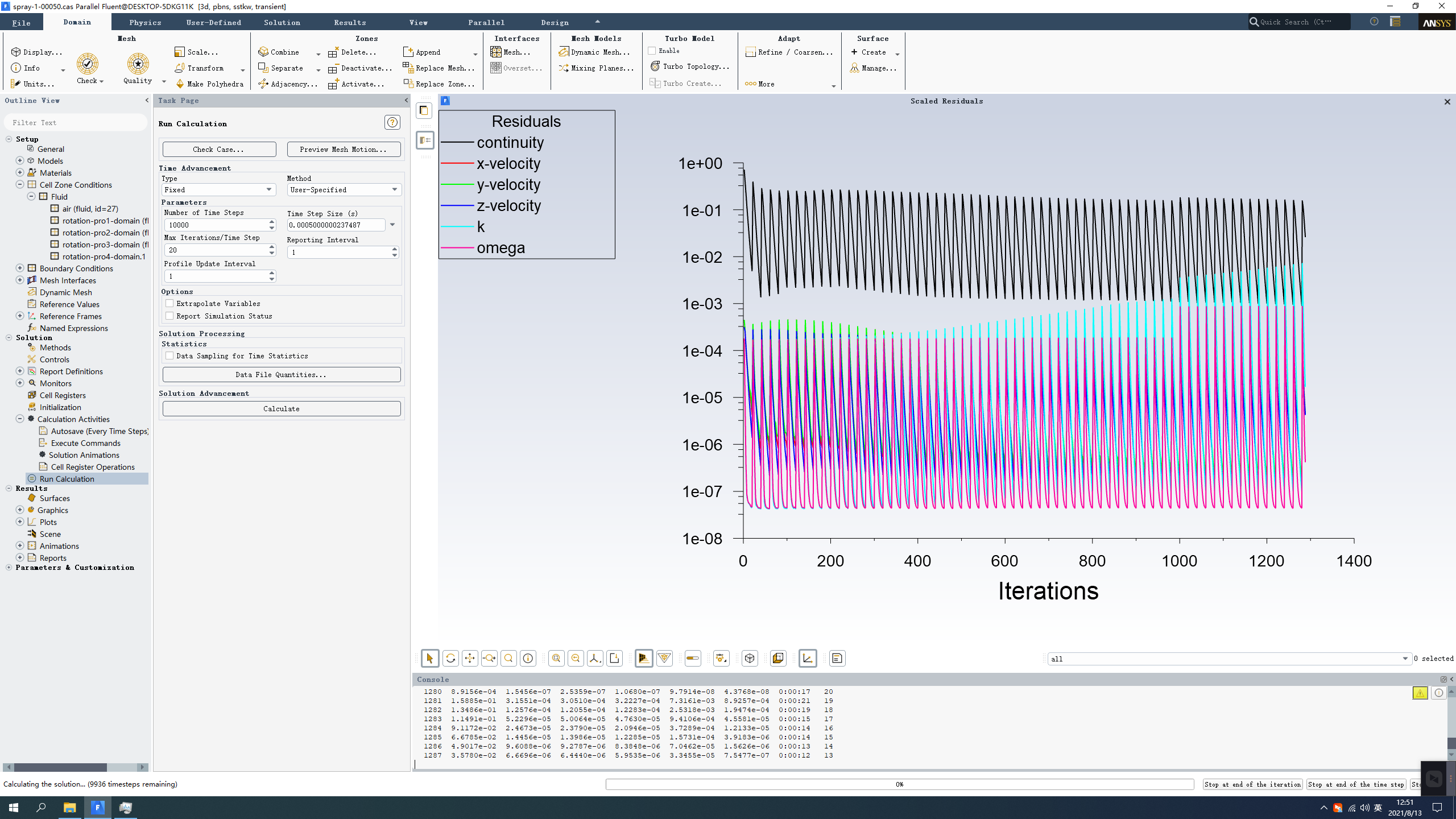Click the mesh Check icon
The width and height of the screenshot is (1456, 819).
point(88,64)
